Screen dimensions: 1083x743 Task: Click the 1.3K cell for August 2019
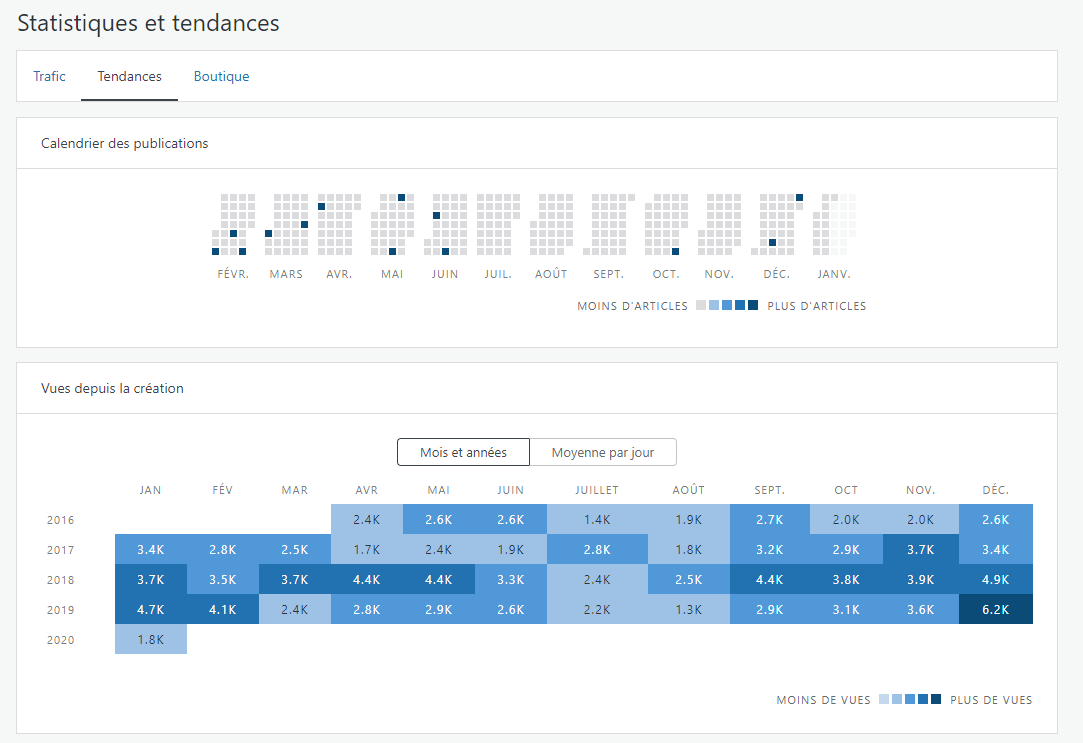coord(689,610)
